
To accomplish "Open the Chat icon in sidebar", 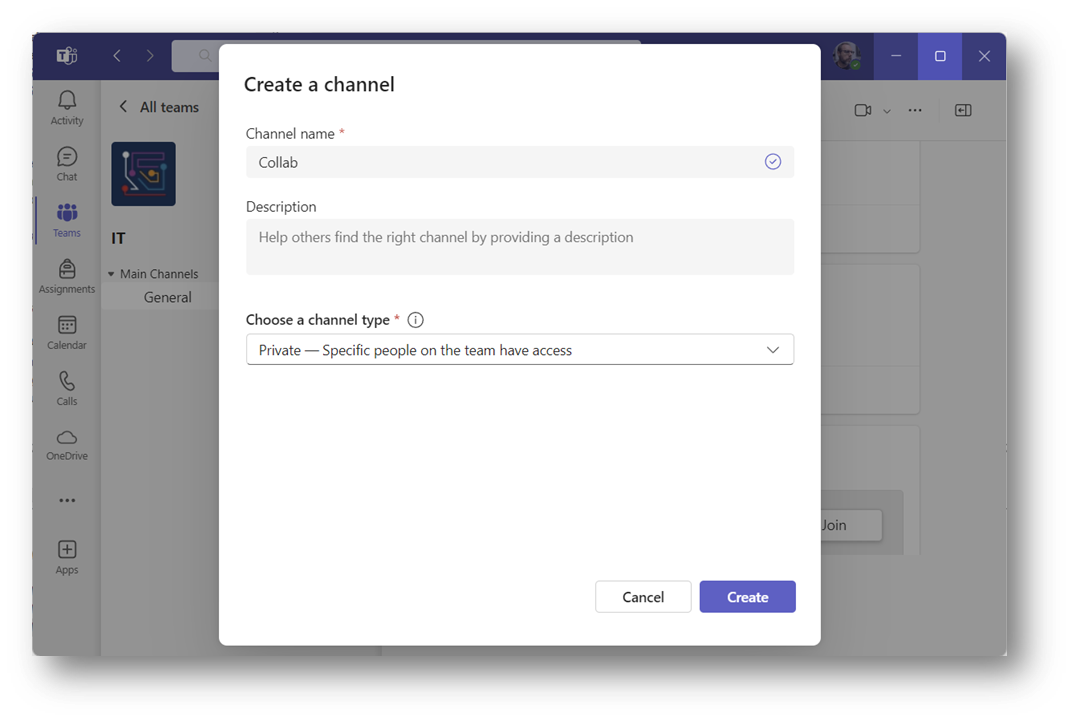I will (67, 157).
